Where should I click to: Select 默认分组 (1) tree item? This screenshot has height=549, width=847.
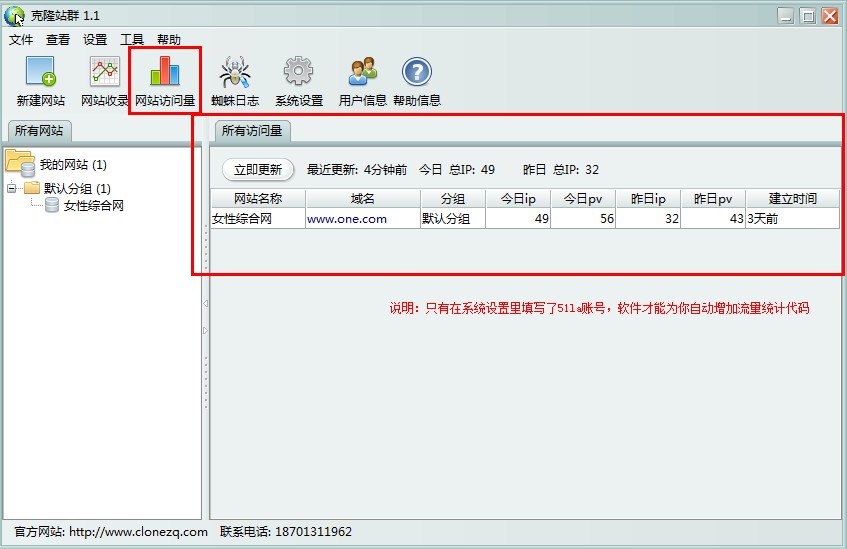77,188
